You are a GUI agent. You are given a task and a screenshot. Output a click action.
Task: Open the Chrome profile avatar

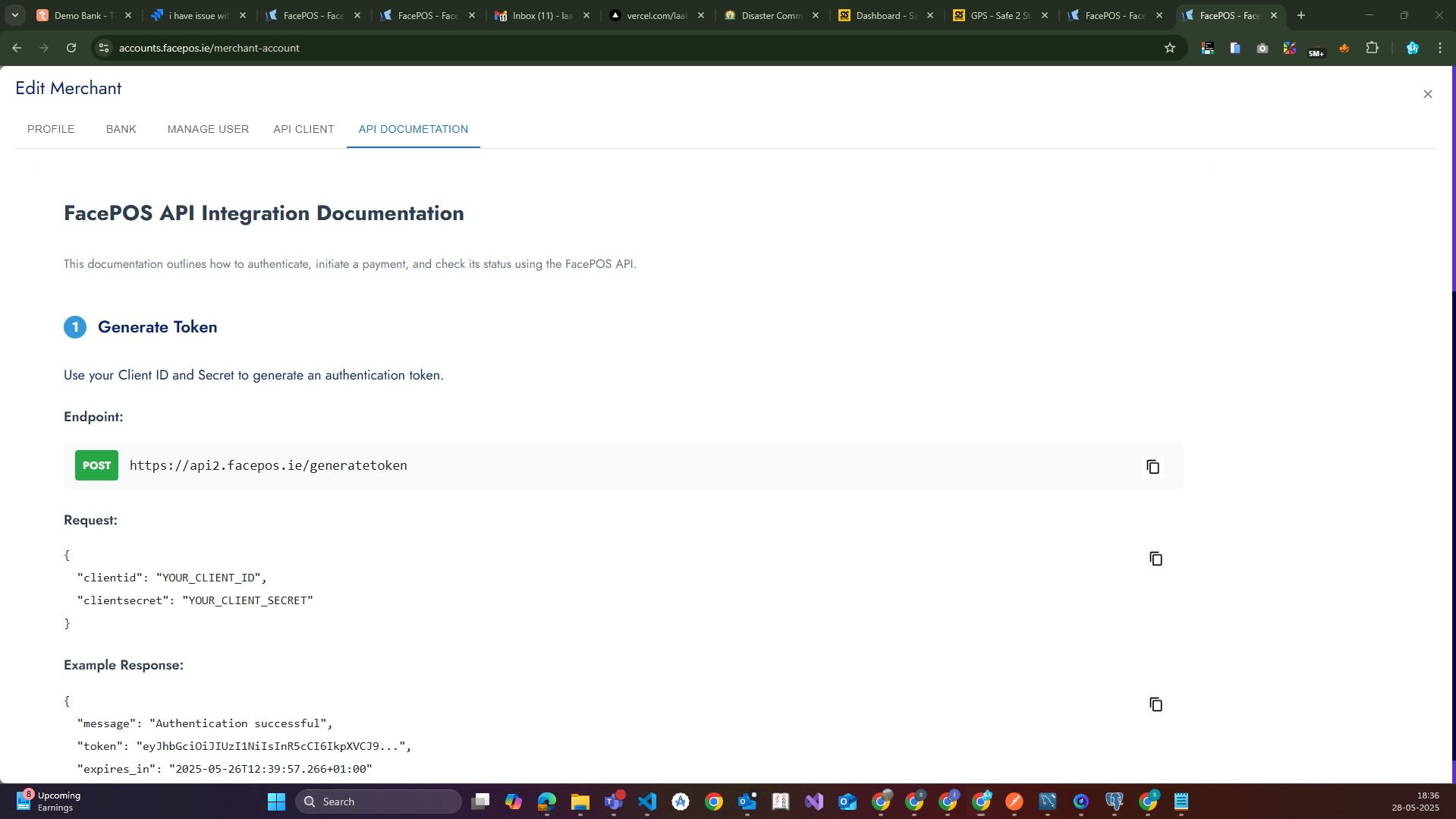pos(1412,48)
